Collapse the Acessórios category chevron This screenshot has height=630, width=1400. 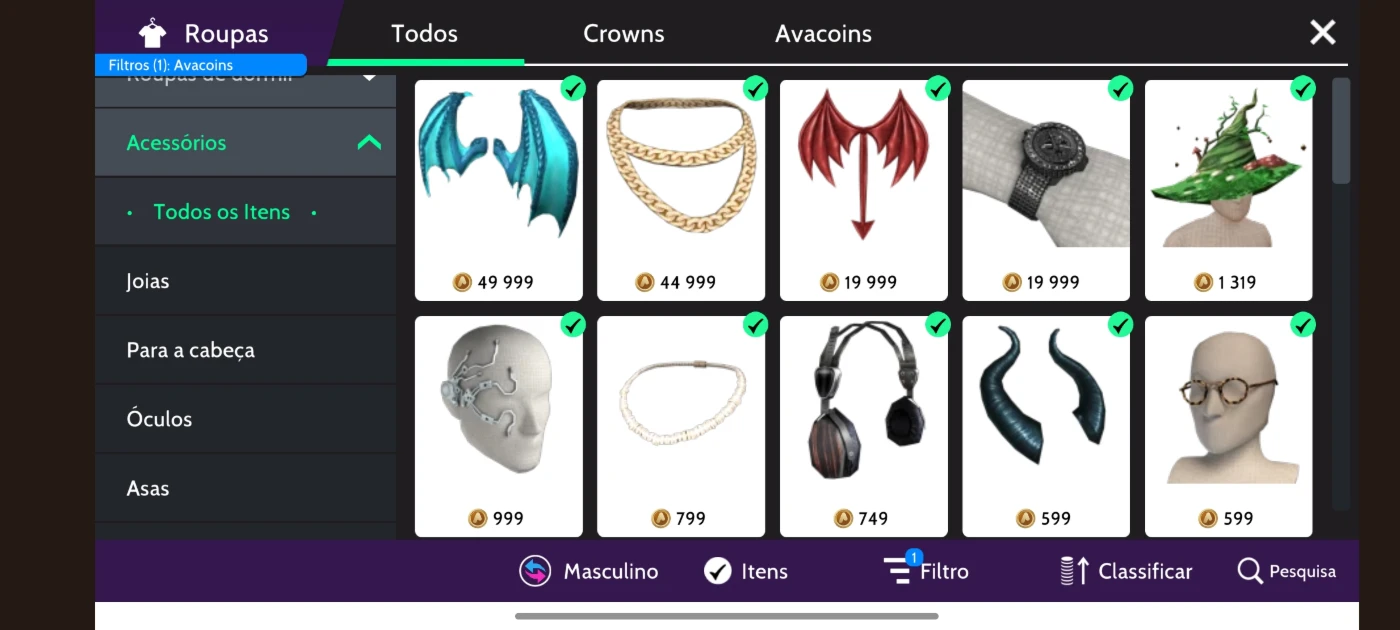pos(369,142)
